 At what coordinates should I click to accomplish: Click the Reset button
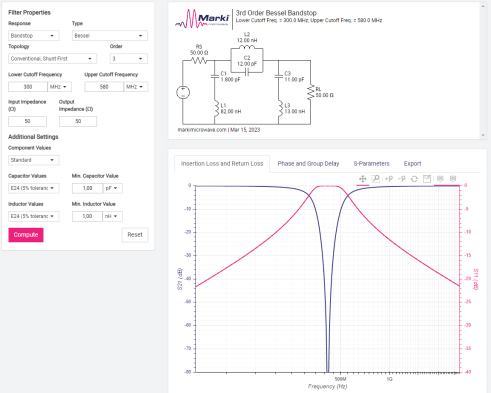[x=135, y=235]
